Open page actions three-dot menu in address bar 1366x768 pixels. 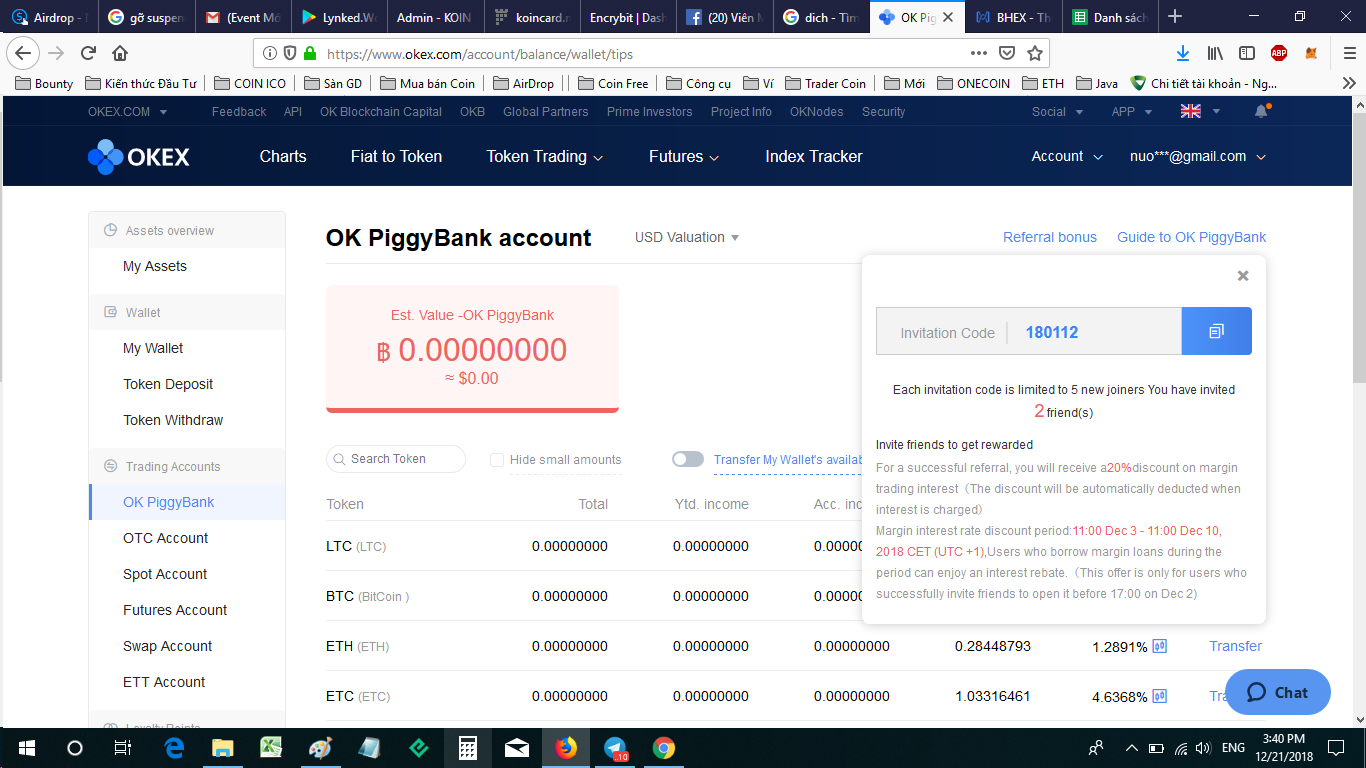coord(979,54)
